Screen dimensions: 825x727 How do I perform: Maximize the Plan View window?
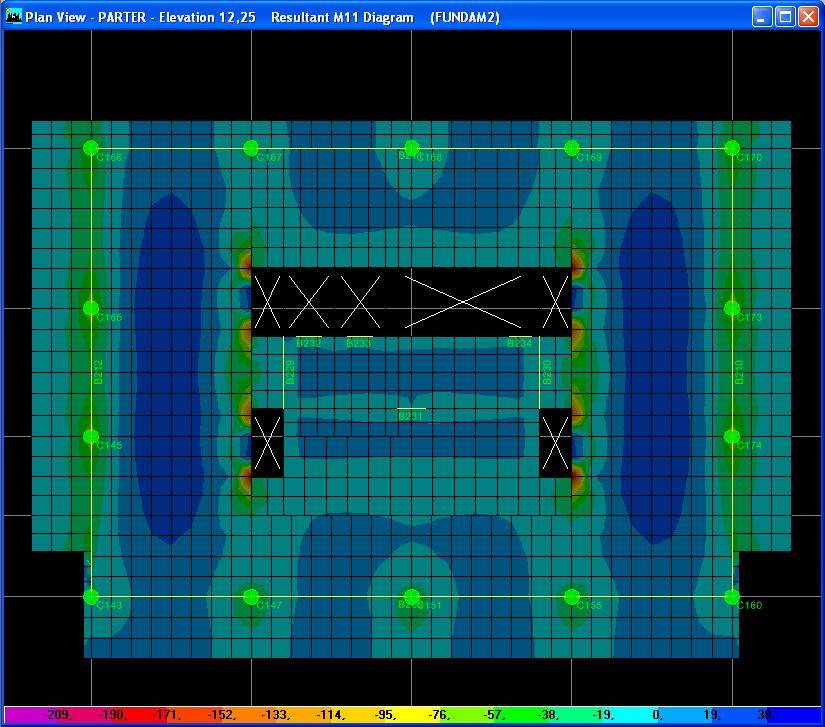coord(785,17)
